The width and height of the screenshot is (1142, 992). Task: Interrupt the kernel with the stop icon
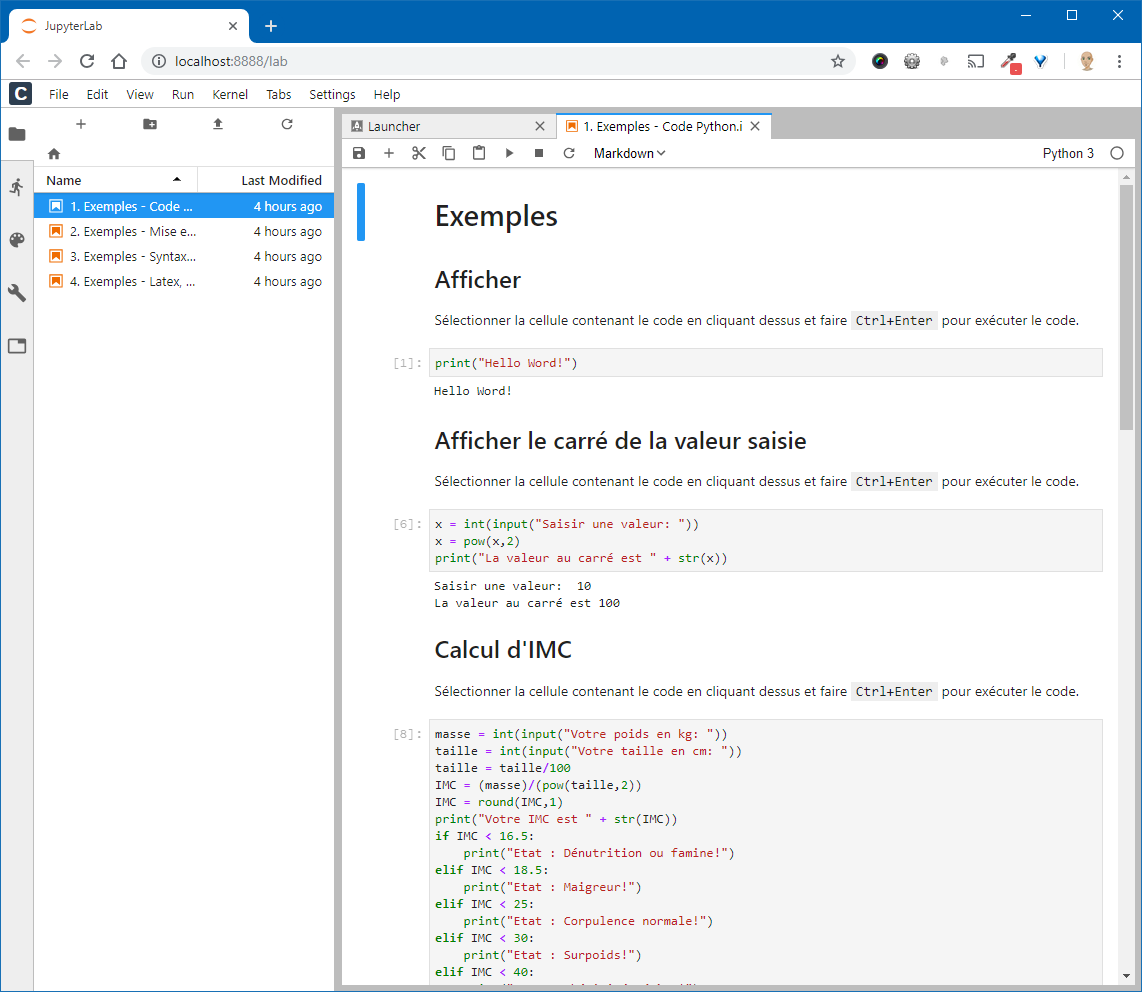[539, 153]
